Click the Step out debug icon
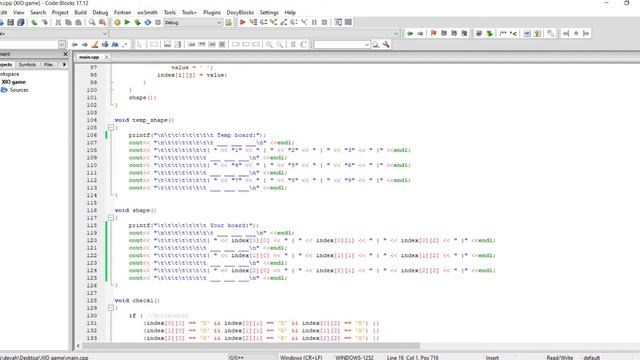The width and height of the screenshot is (640, 360). (284, 22)
